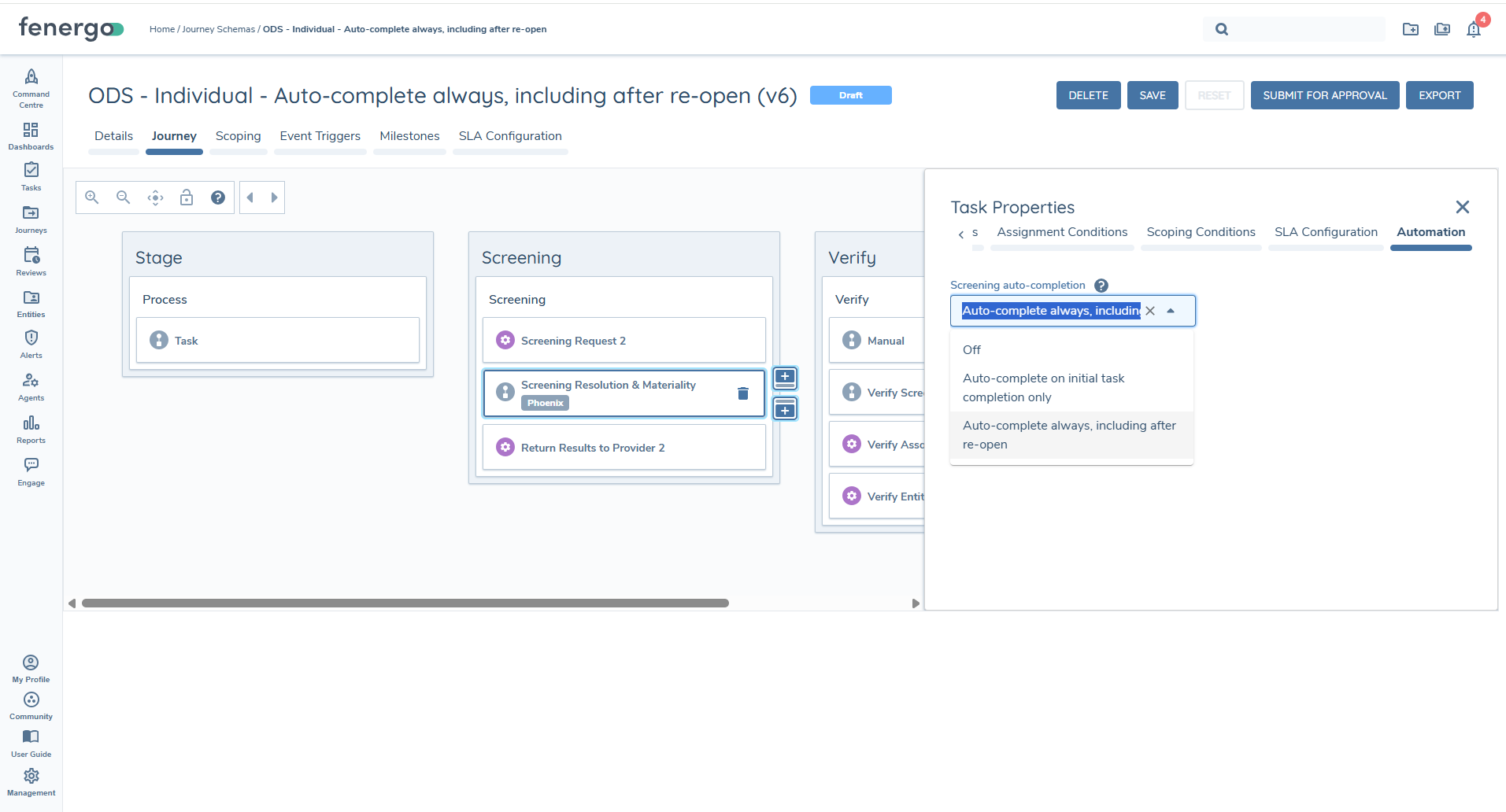This screenshot has width=1506, height=812.
Task: Choose Auto-complete always, including after re-open option
Action: click(x=1071, y=435)
